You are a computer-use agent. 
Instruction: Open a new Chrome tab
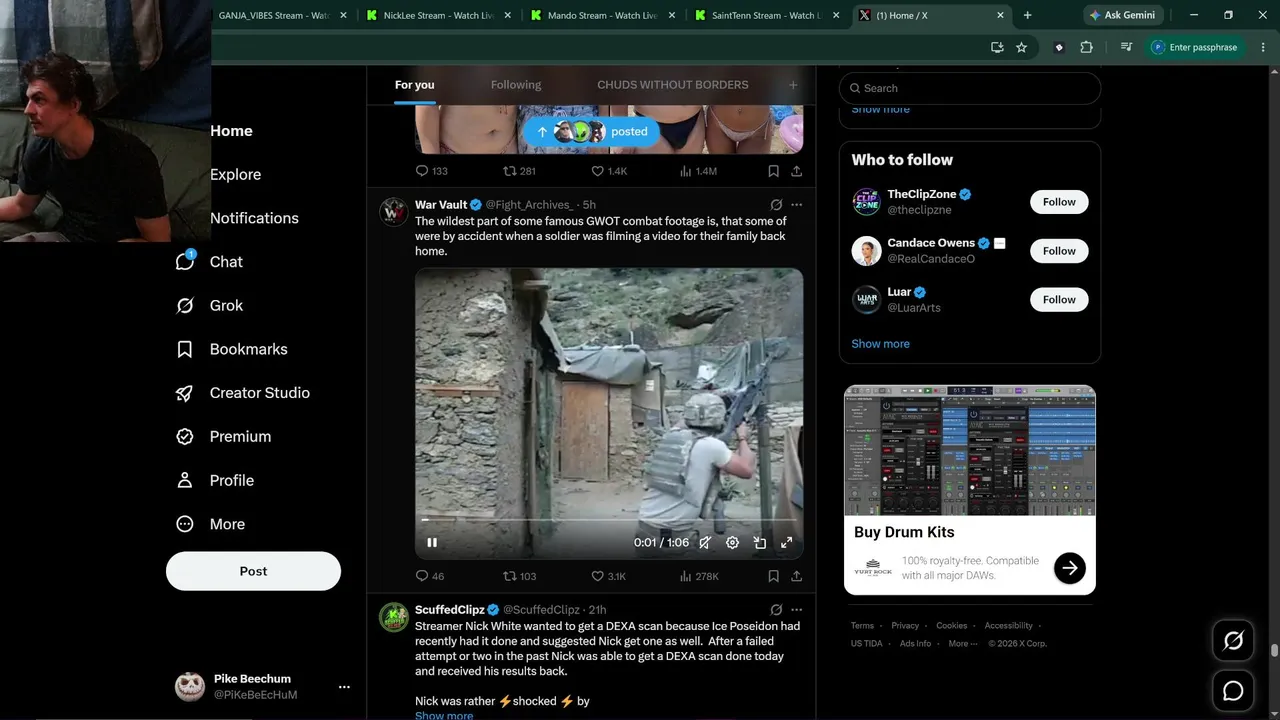pos(1027,15)
